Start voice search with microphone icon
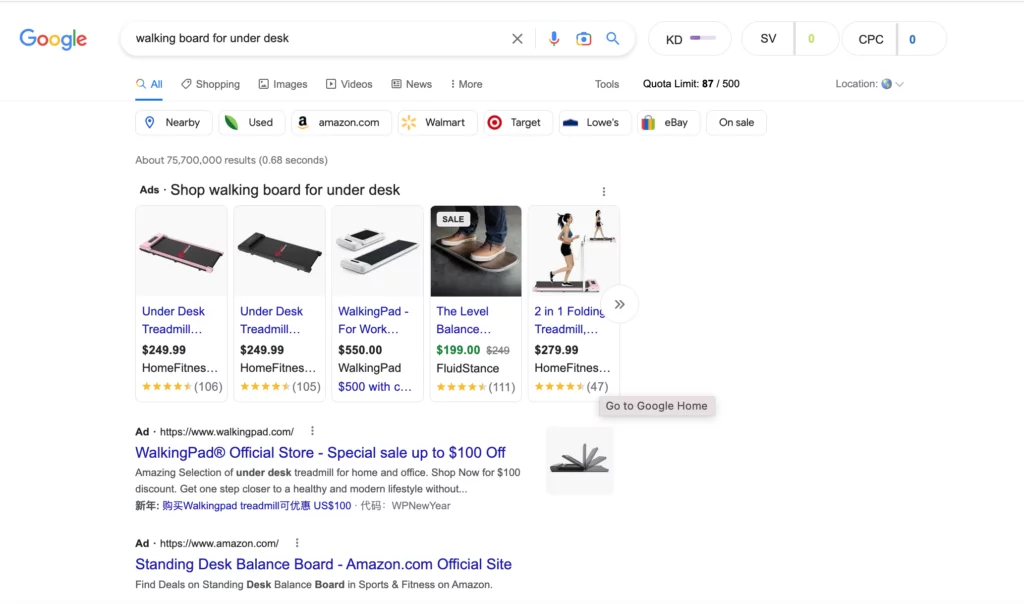The width and height of the screenshot is (1024, 604). pos(554,39)
